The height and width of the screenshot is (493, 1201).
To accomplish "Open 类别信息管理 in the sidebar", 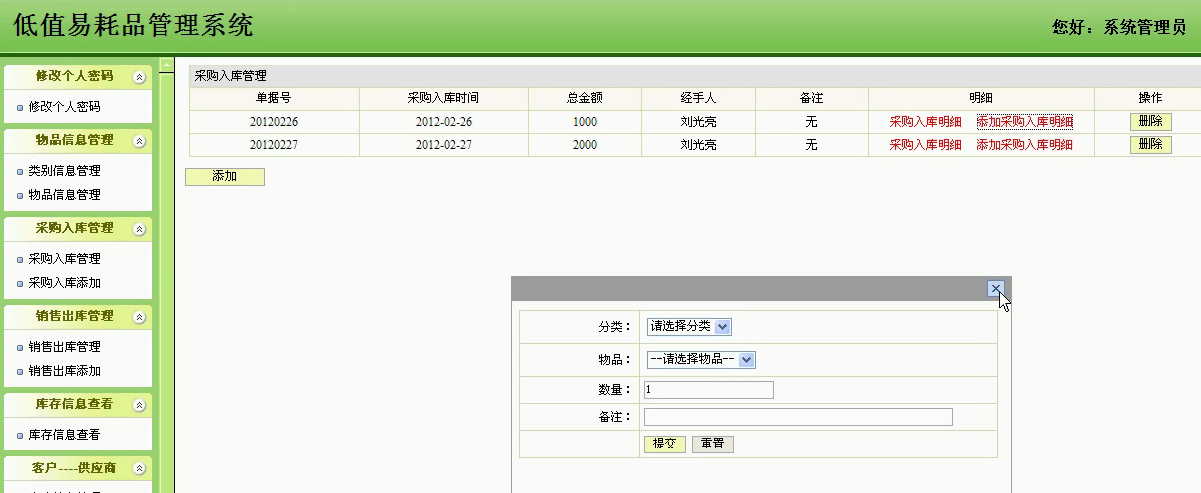I will (x=64, y=171).
